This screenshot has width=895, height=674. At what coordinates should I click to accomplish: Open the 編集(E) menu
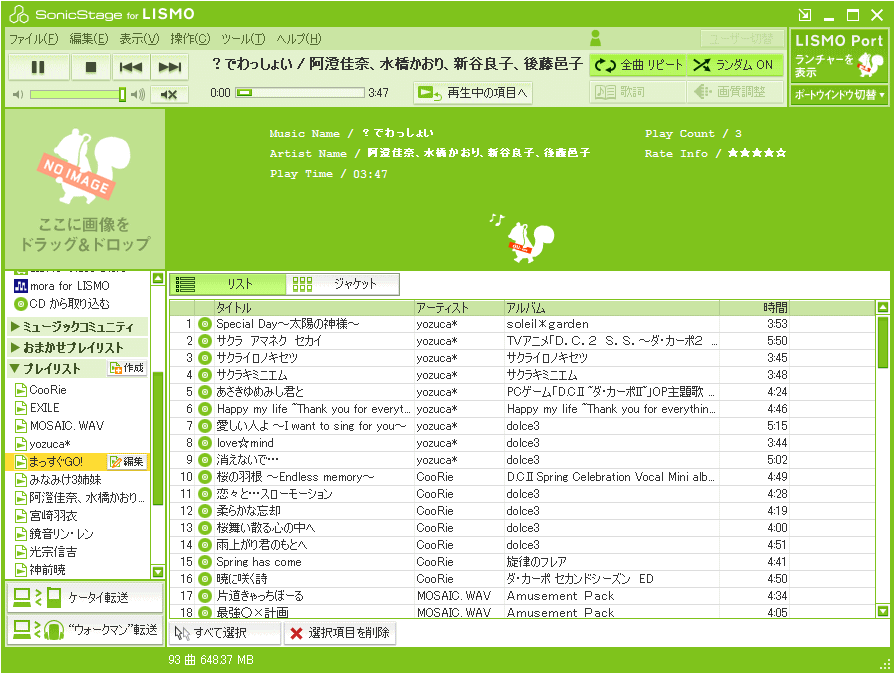(x=88, y=39)
